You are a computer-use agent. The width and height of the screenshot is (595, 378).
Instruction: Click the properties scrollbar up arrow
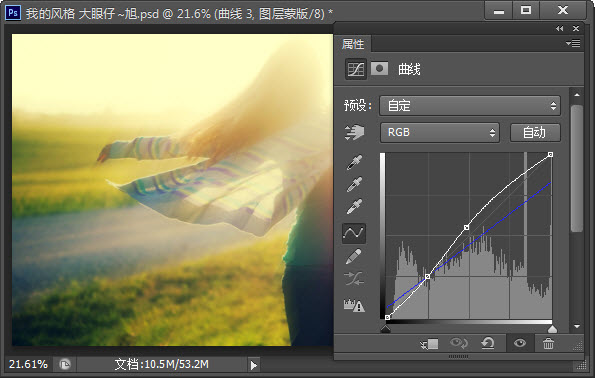577,95
